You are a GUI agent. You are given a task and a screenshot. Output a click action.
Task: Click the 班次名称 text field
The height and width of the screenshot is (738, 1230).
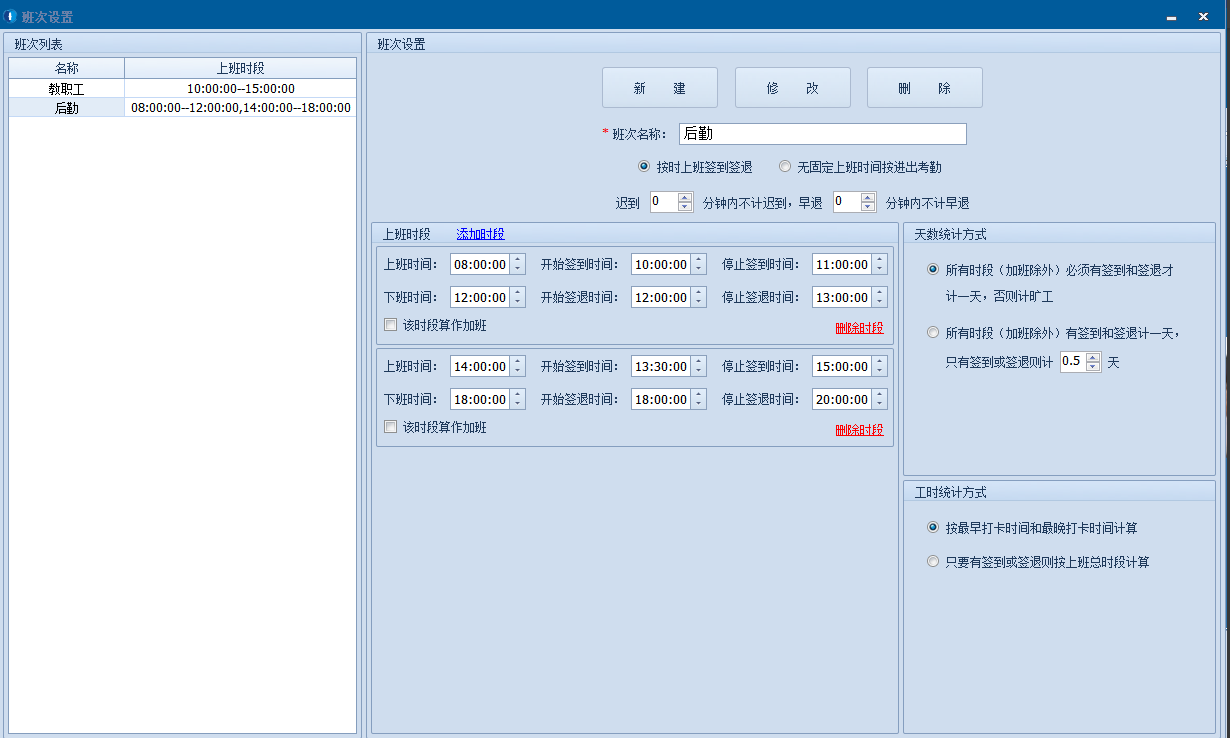pos(822,134)
